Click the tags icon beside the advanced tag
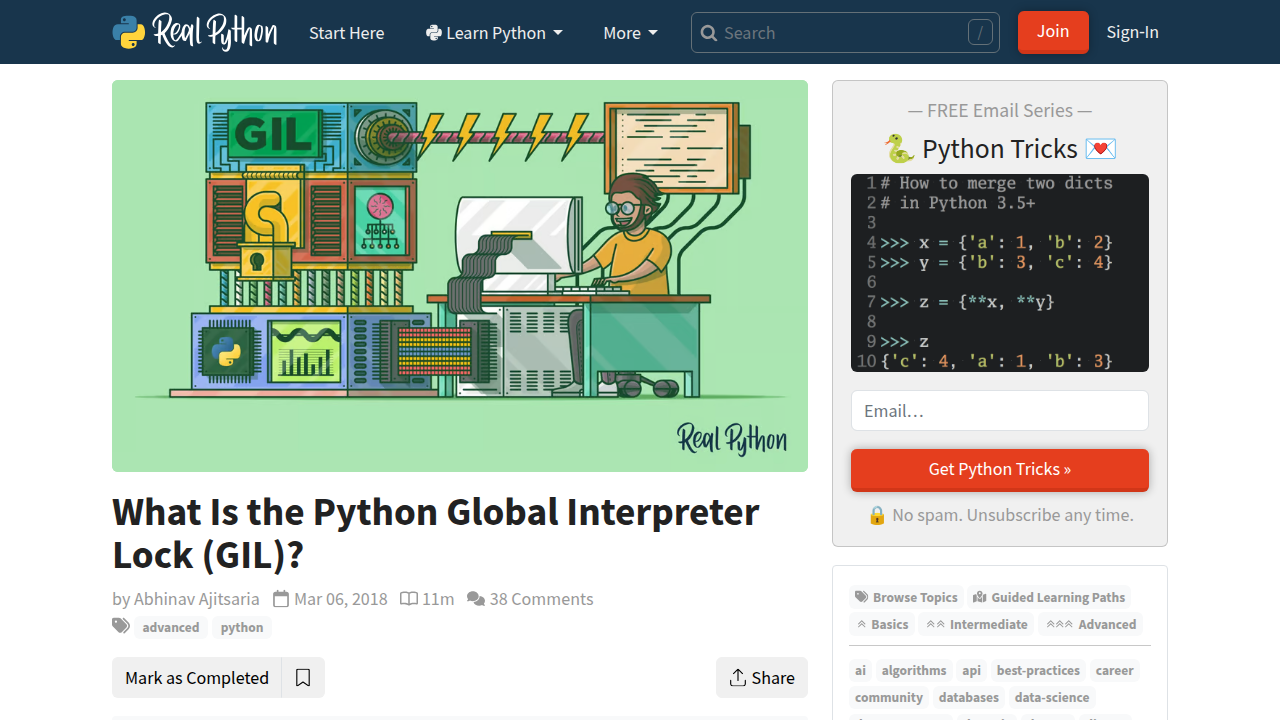1280x720 pixels. click(x=121, y=626)
